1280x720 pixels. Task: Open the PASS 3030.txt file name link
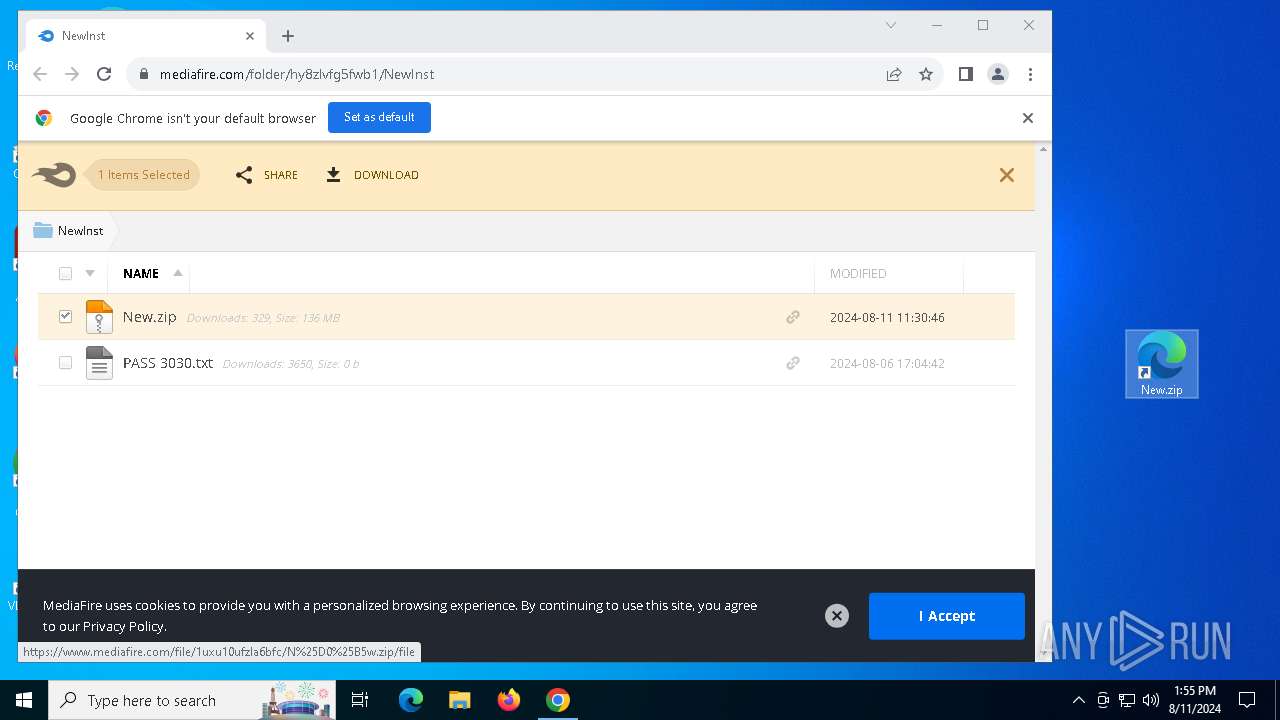pos(168,363)
